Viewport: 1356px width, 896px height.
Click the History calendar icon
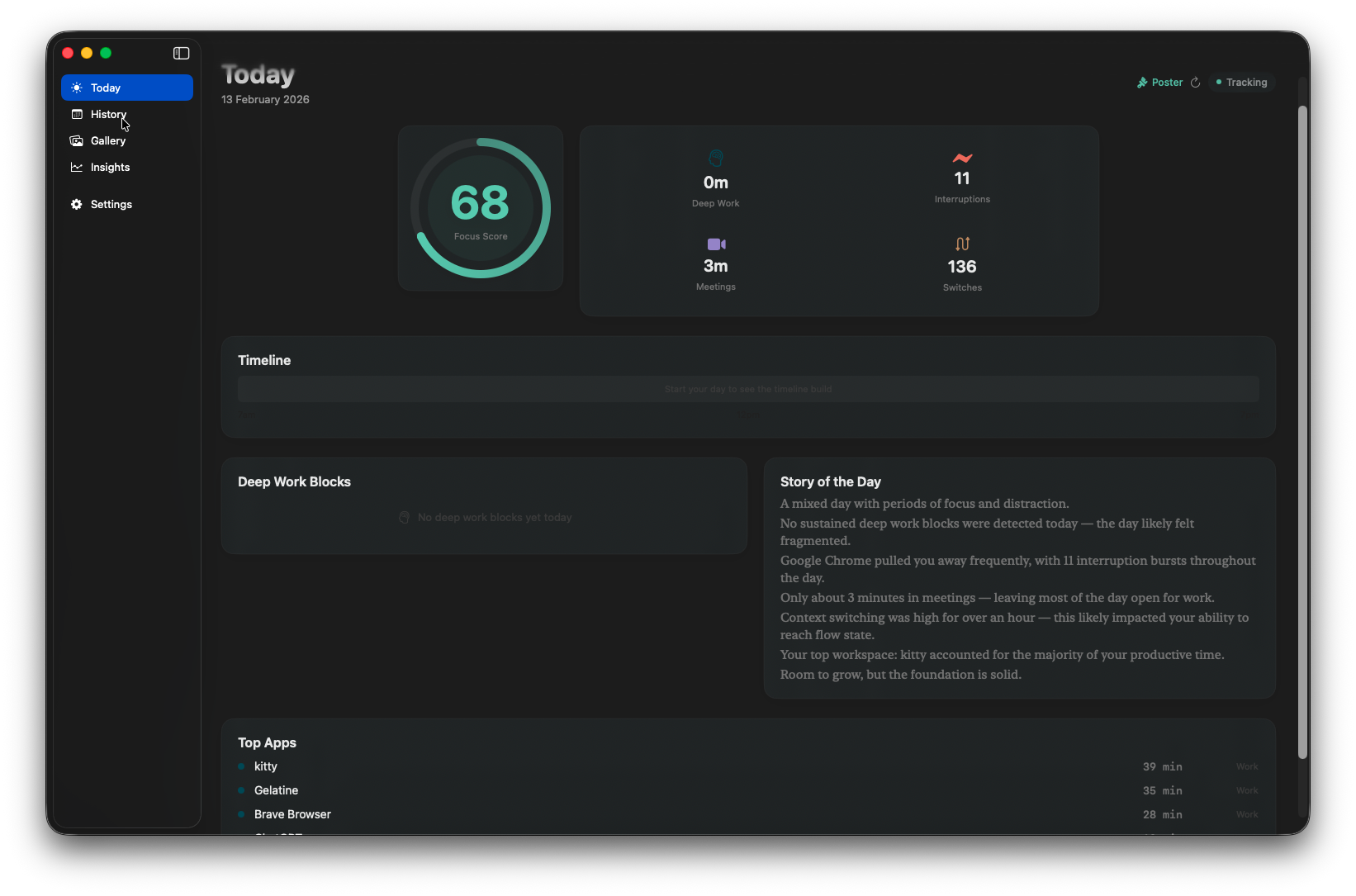[x=77, y=114]
